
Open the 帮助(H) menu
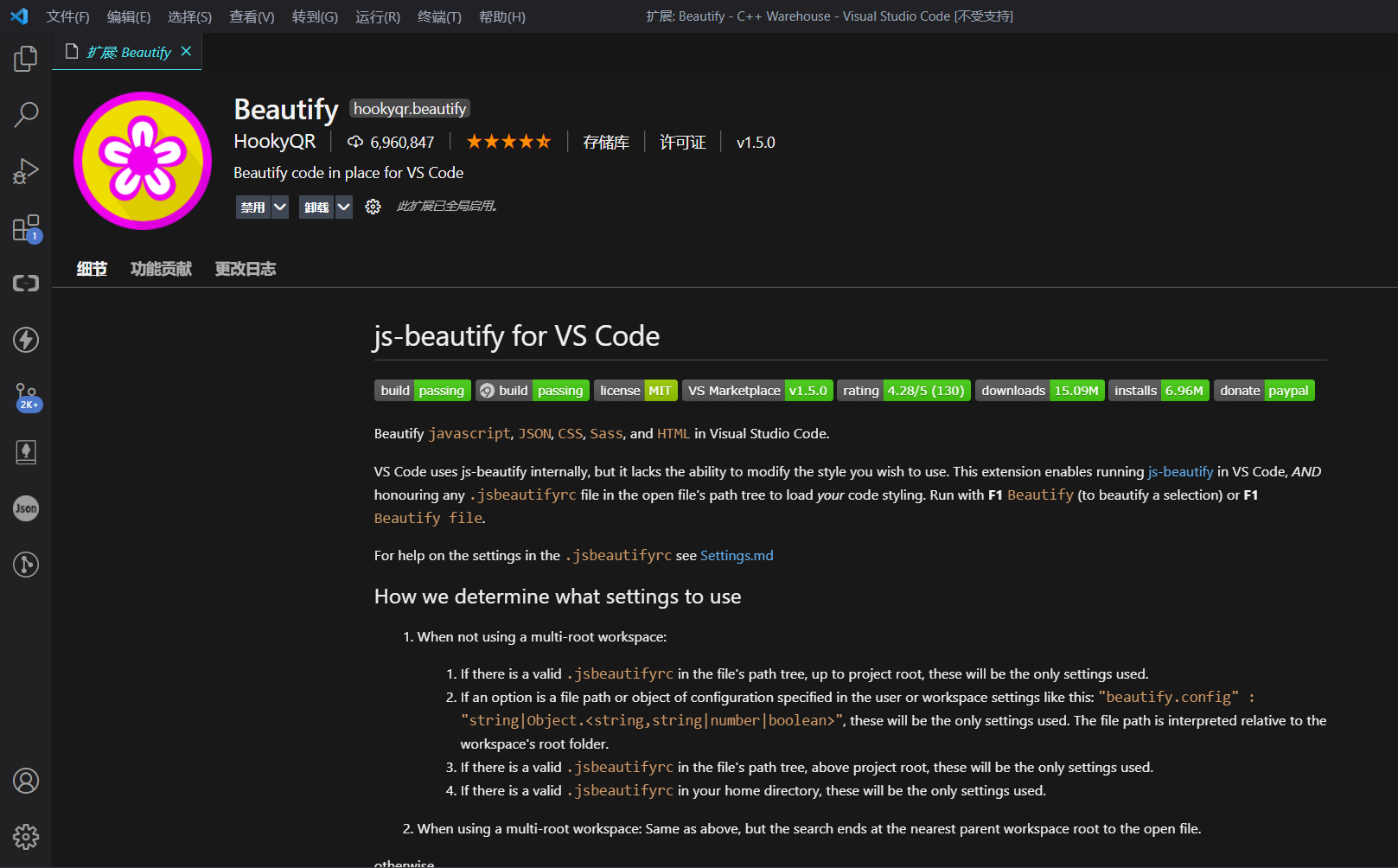coord(502,16)
